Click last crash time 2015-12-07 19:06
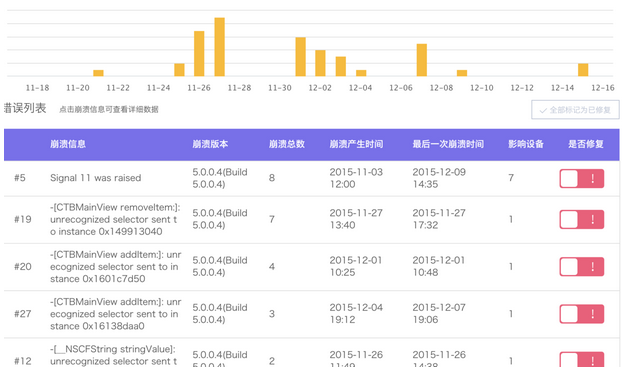 (439, 314)
